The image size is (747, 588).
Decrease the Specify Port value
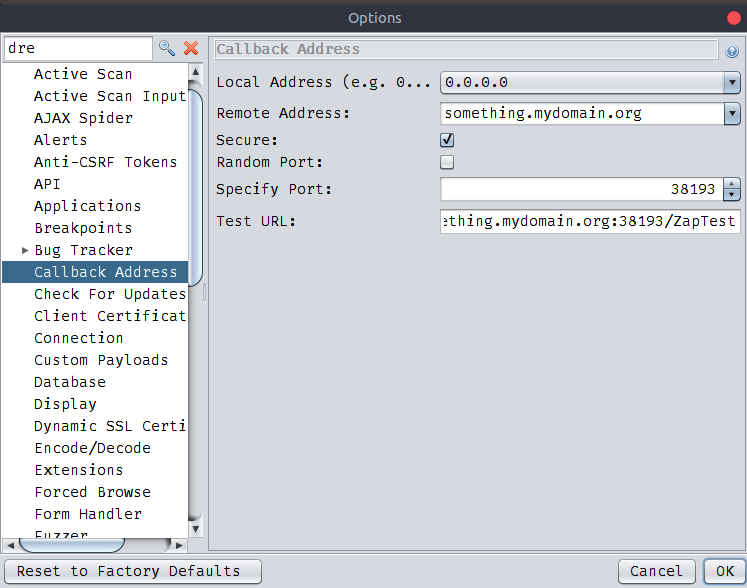731,194
